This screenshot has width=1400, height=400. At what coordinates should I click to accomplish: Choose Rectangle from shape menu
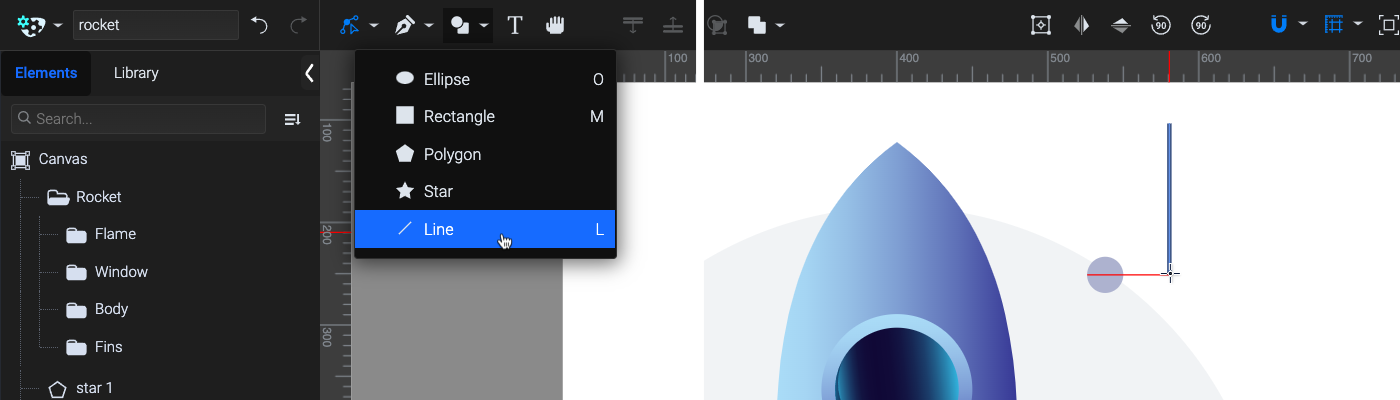pyautogui.click(x=485, y=116)
